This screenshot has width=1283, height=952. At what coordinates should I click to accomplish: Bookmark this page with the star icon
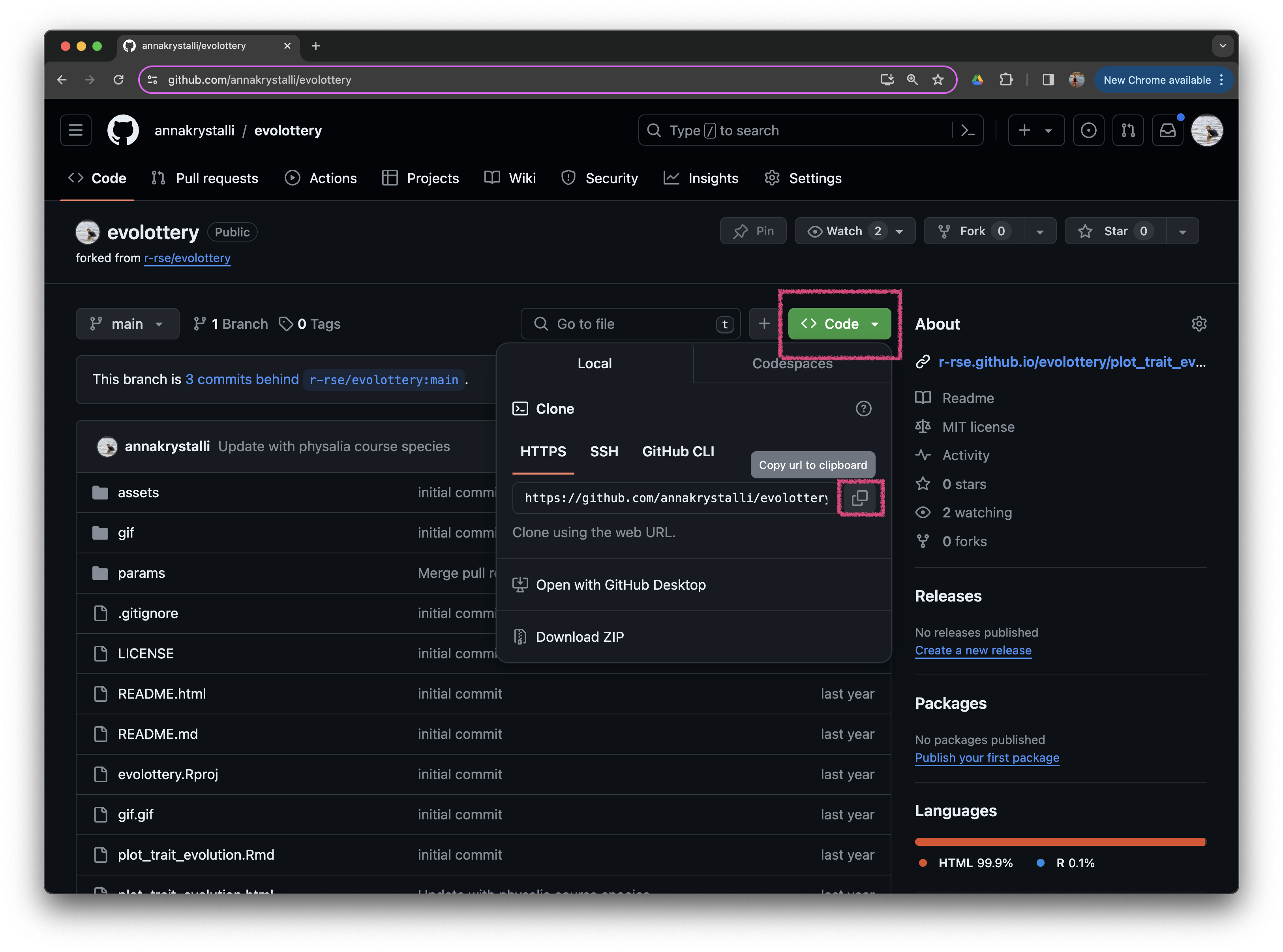[x=937, y=79]
